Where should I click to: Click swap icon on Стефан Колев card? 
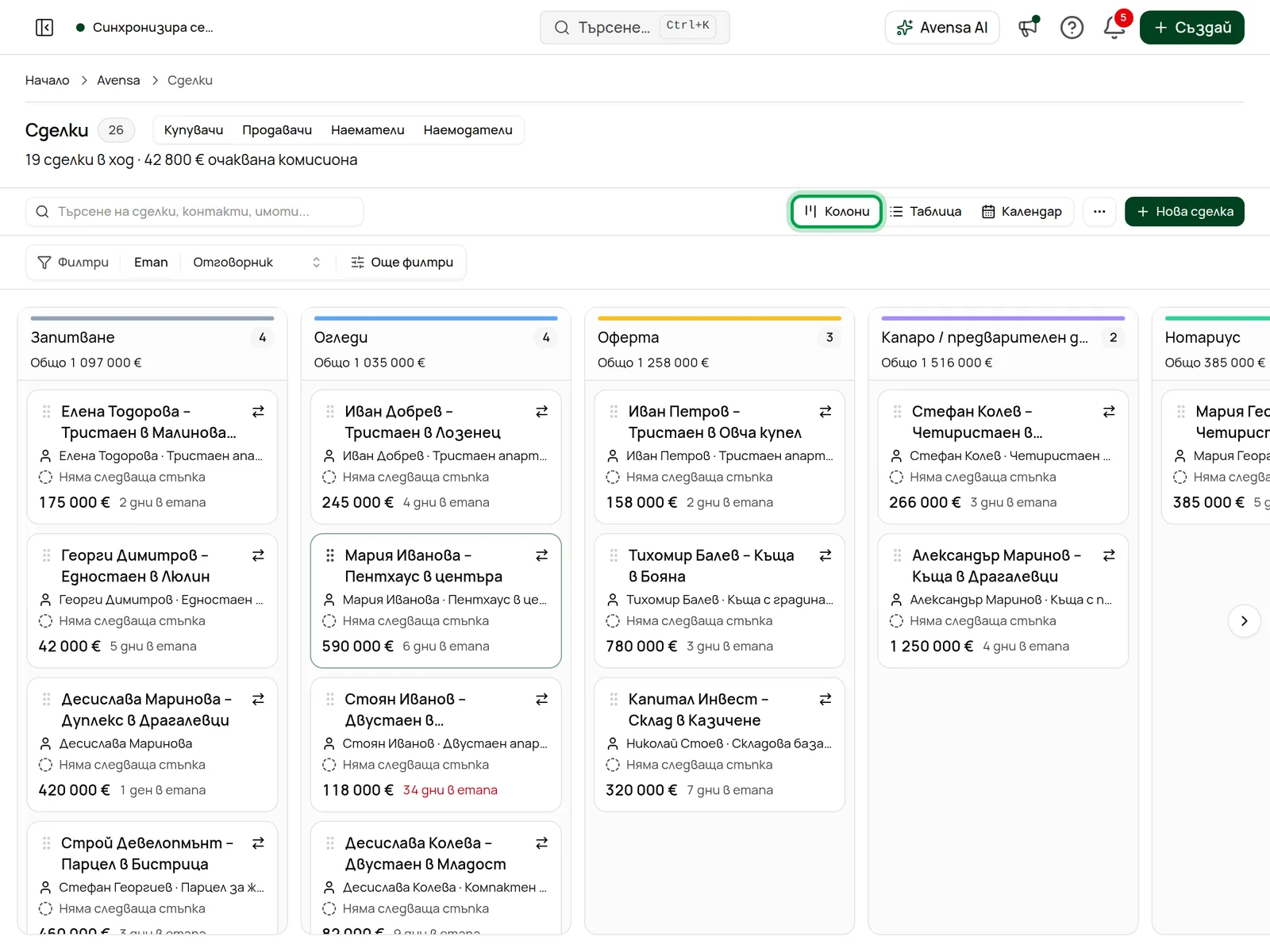click(1109, 412)
